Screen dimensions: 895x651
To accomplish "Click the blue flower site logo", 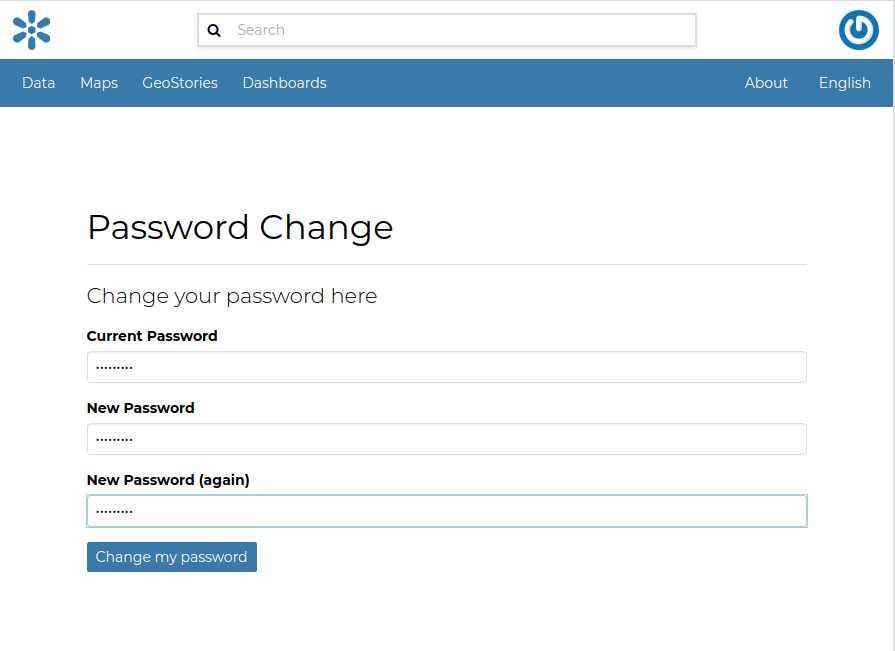I will tap(31, 30).
